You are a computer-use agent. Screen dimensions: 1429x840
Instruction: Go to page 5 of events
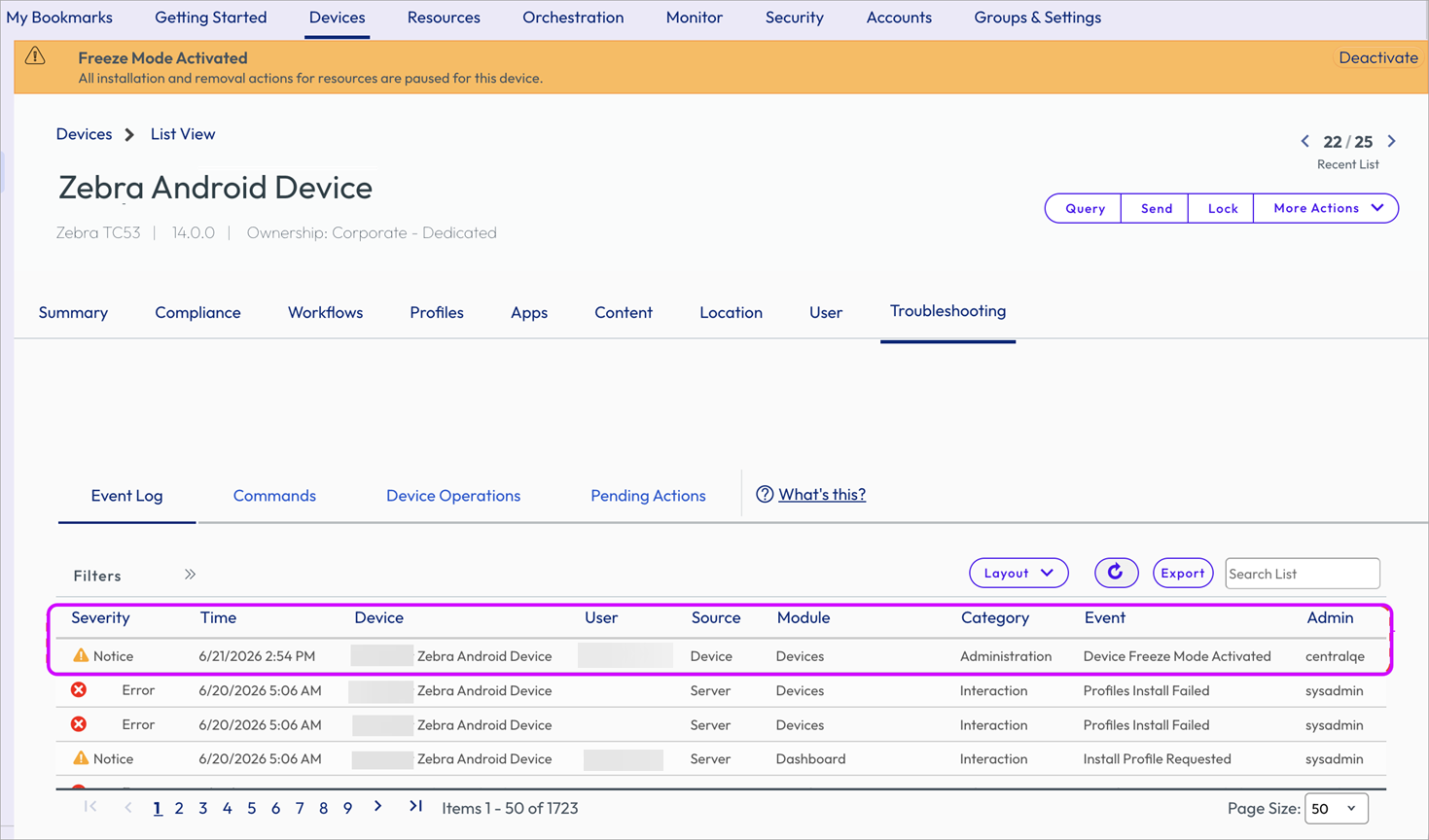click(251, 808)
